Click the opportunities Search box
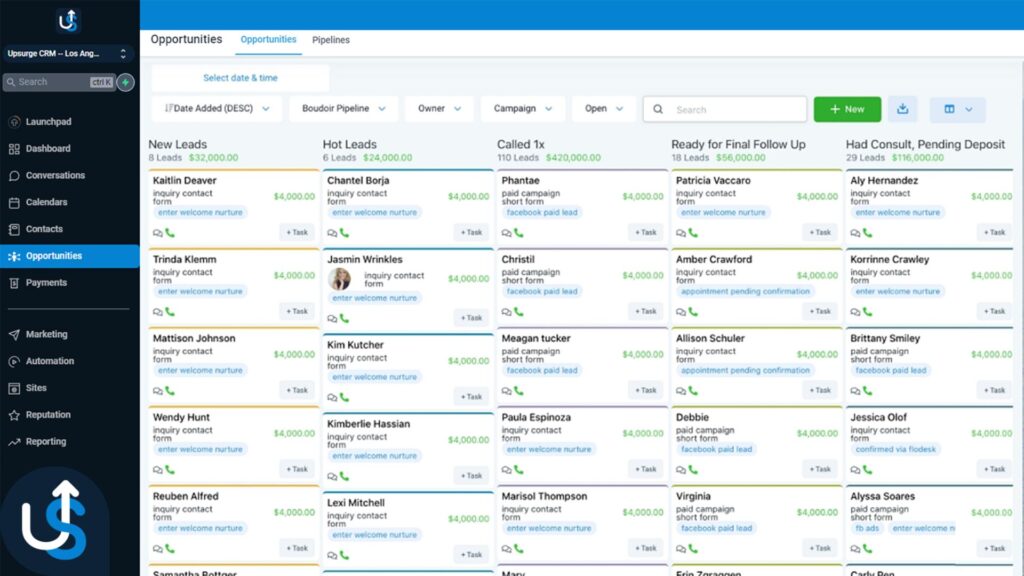The height and width of the screenshot is (576, 1024). tap(725, 109)
